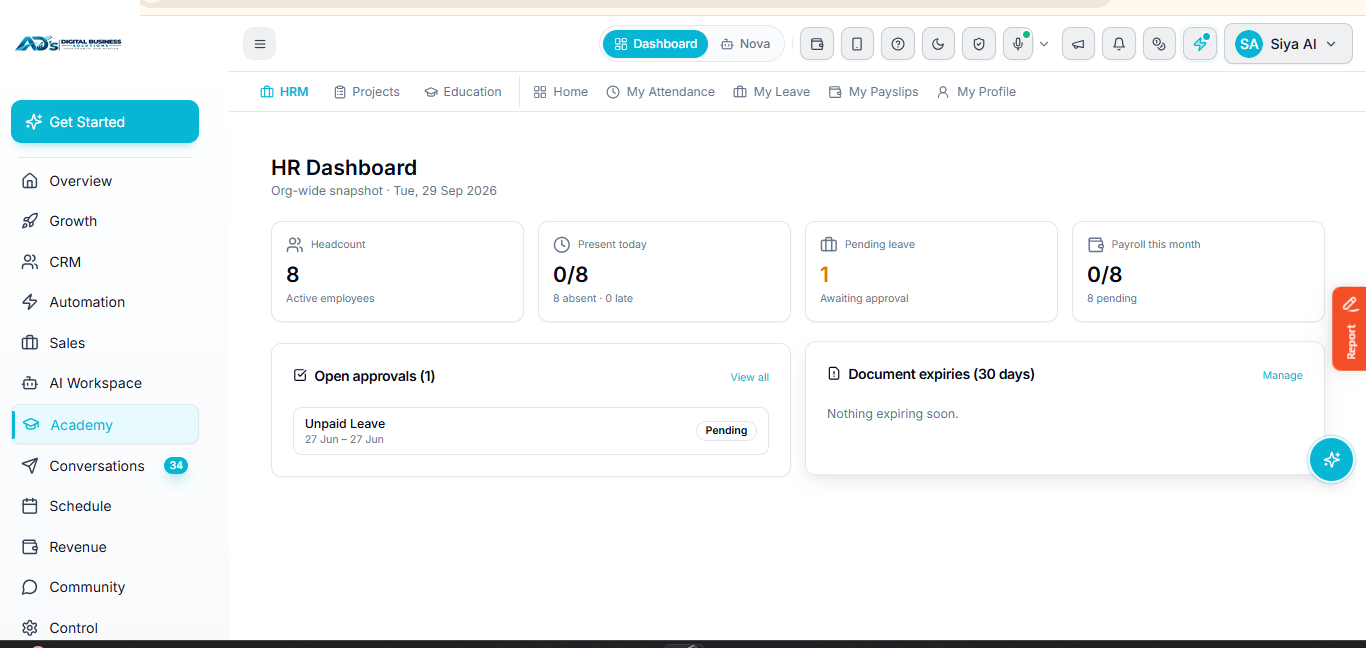This screenshot has height=648, width=1366.
Task: Click the shield check security icon
Action: click(x=979, y=44)
